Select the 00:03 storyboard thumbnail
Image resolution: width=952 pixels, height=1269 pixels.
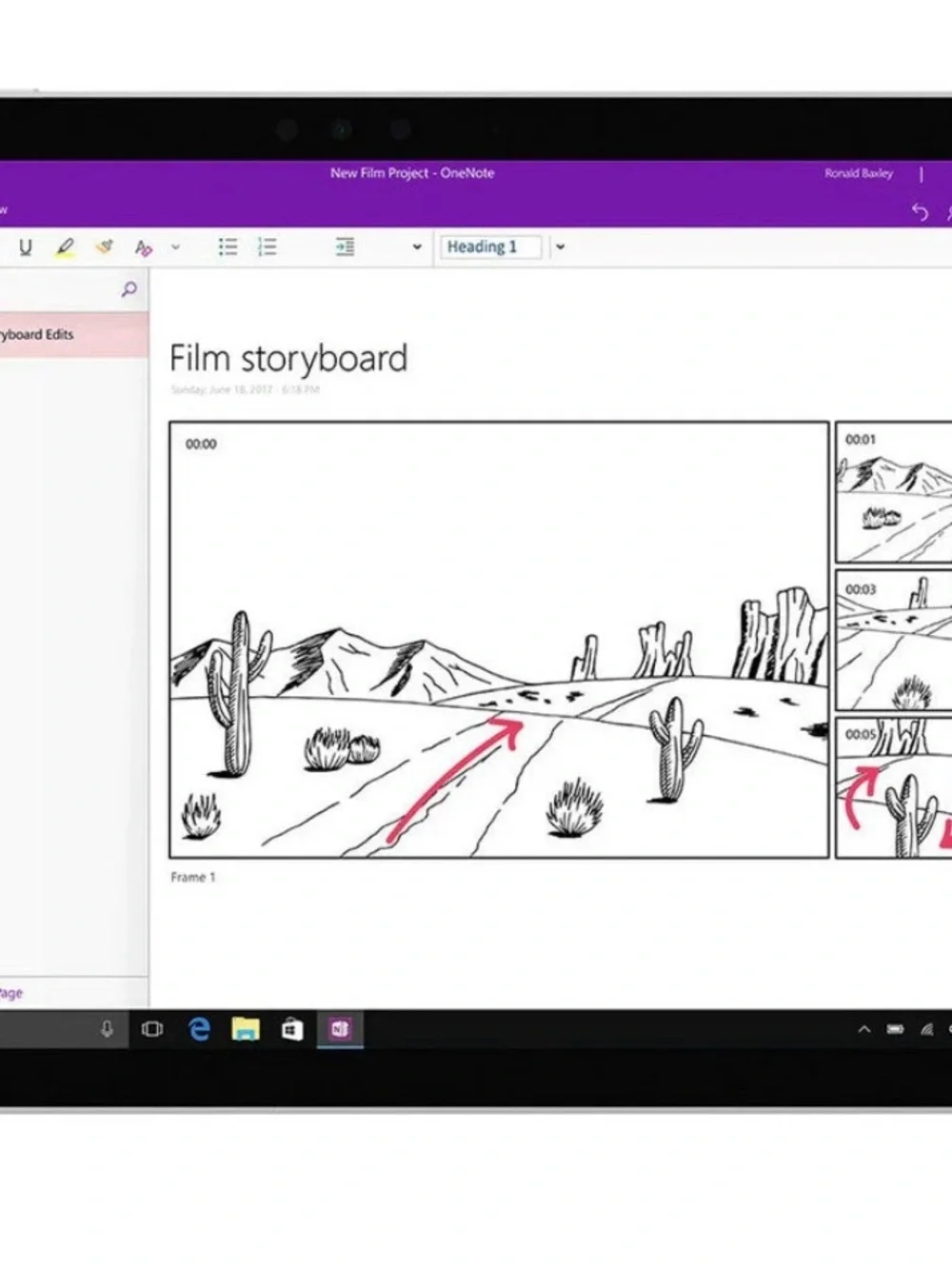(x=894, y=640)
